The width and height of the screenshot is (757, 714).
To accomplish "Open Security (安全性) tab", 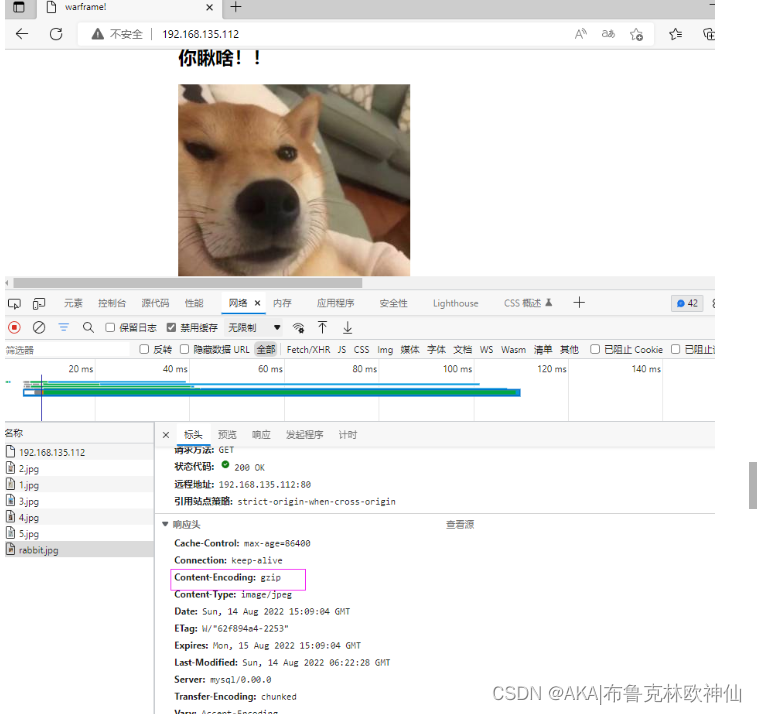I will coord(393,303).
